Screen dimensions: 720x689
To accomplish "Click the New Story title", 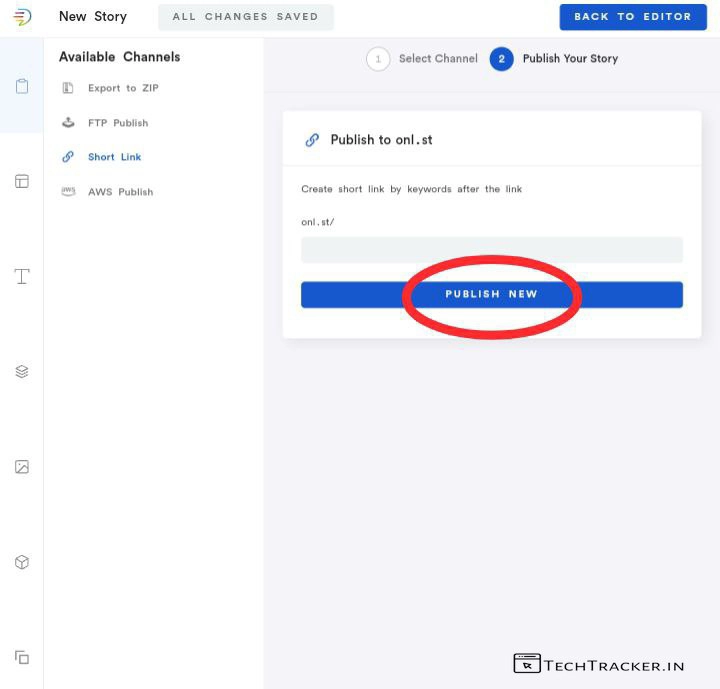I will [x=93, y=17].
